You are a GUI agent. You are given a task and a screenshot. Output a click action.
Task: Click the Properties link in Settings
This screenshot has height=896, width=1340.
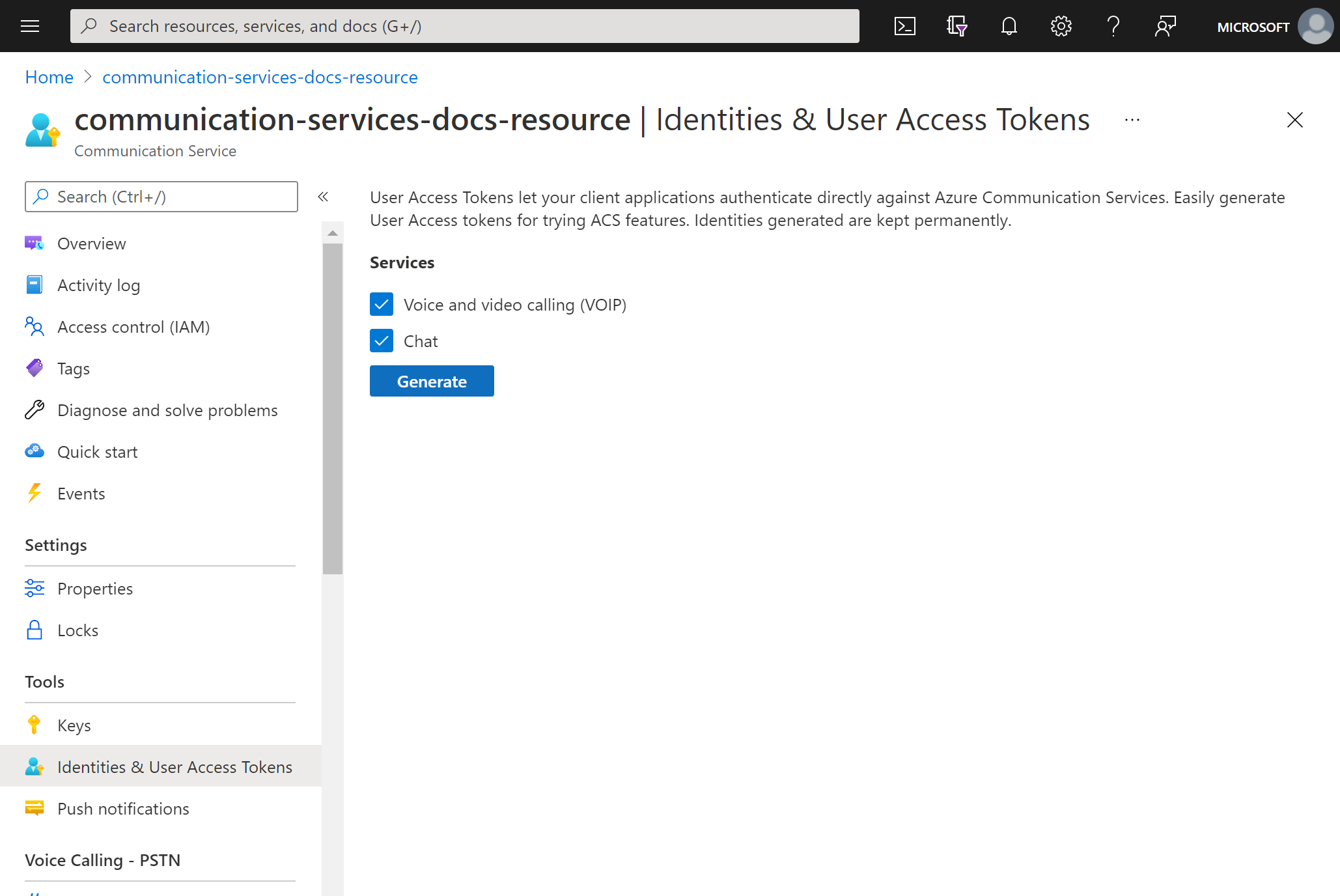coord(95,588)
